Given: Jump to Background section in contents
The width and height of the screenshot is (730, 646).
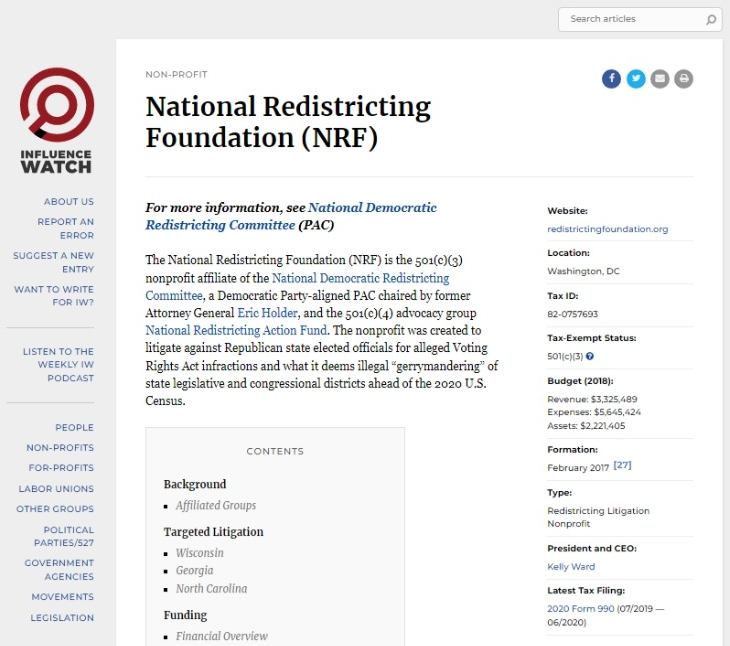Looking at the screenshot, I should (195, 484).
